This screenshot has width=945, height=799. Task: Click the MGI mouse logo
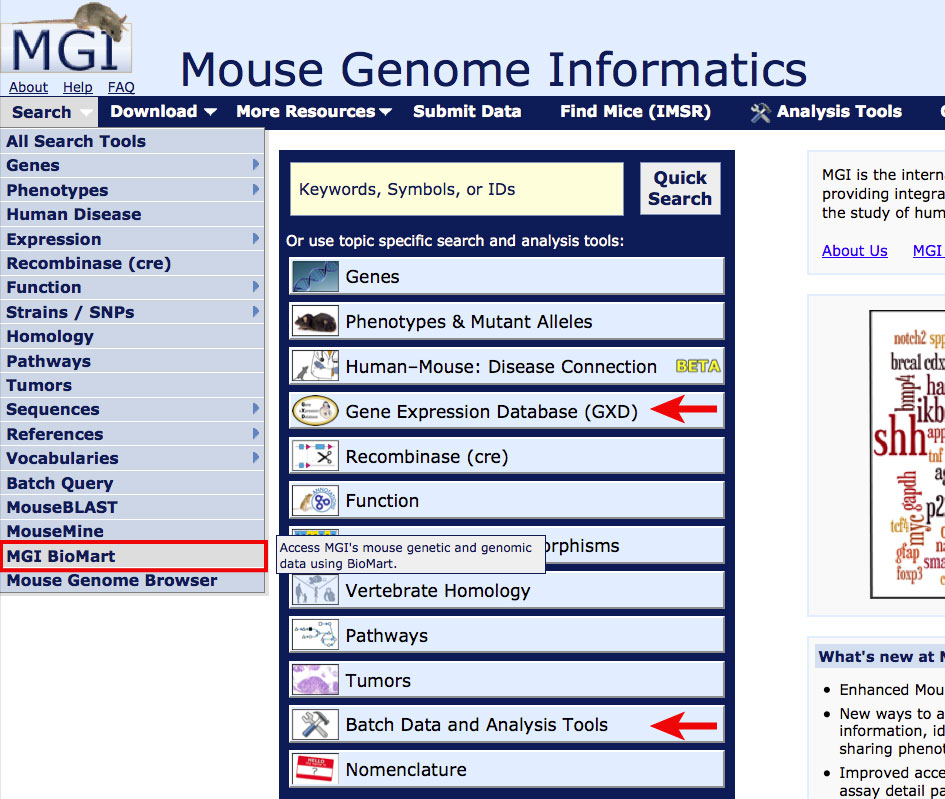tap(66, 39)
